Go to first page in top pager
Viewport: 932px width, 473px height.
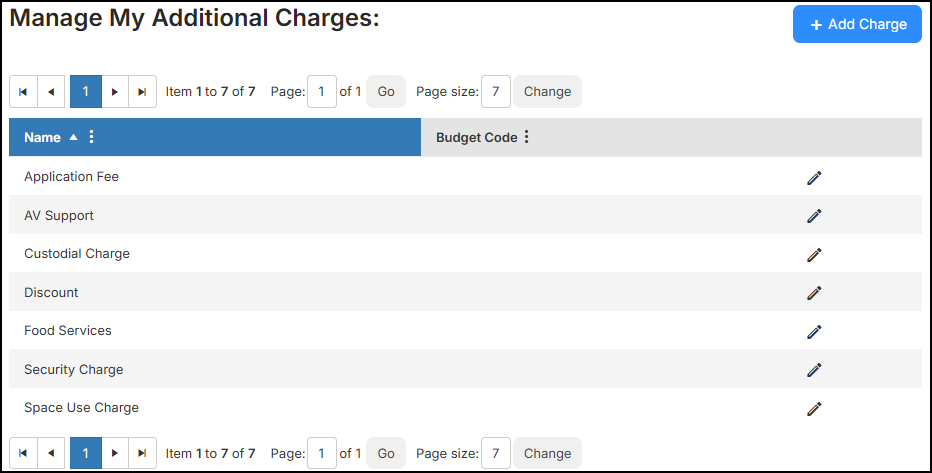(x=23, y=92)
